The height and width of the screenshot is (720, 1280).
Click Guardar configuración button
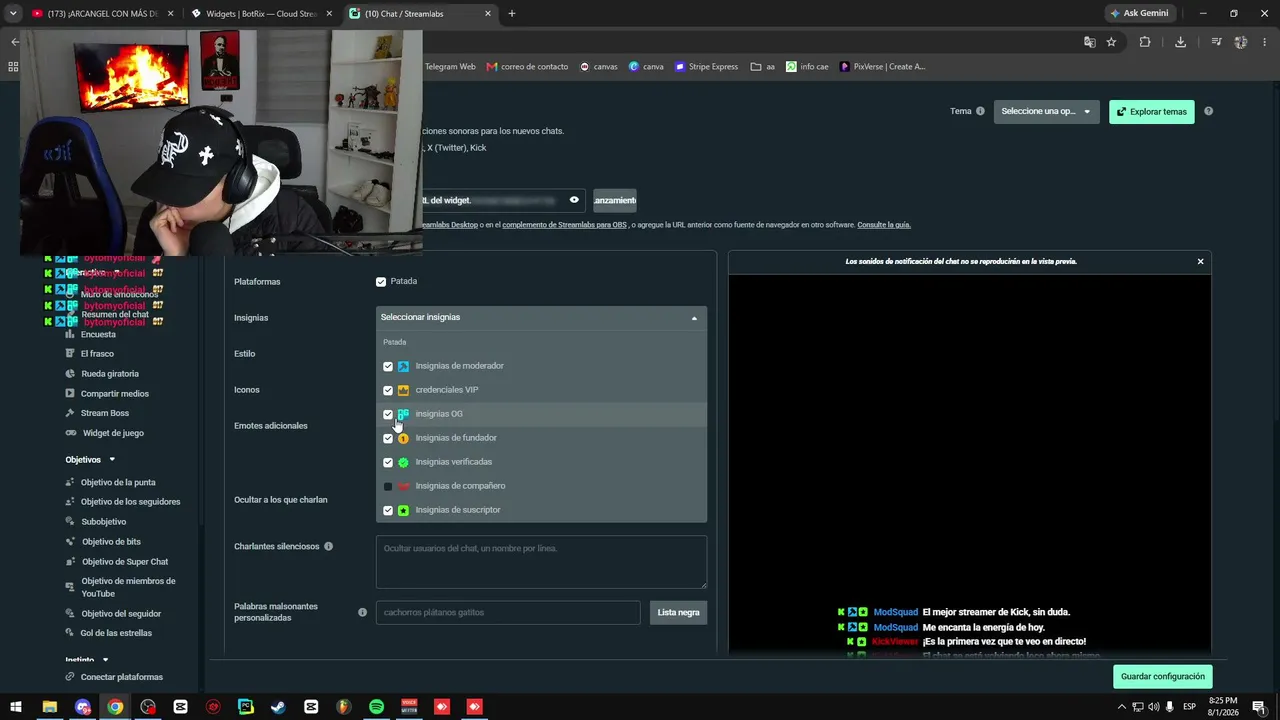(x=1162, y=677)
